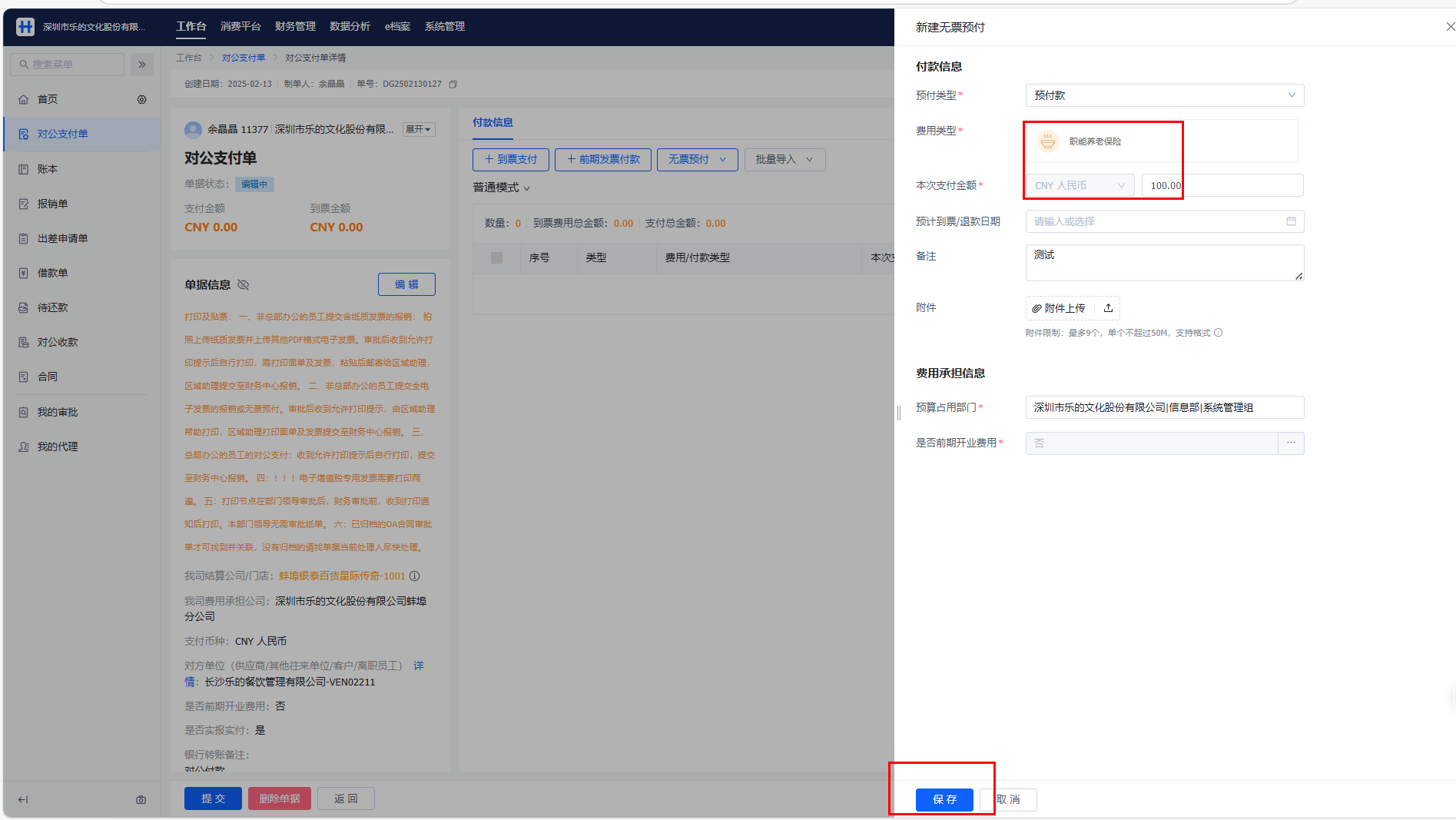Expand the 展开 dropdown next to company name
The height and width of the screenshot is (820, 1456).
click(x=419, y=129)
